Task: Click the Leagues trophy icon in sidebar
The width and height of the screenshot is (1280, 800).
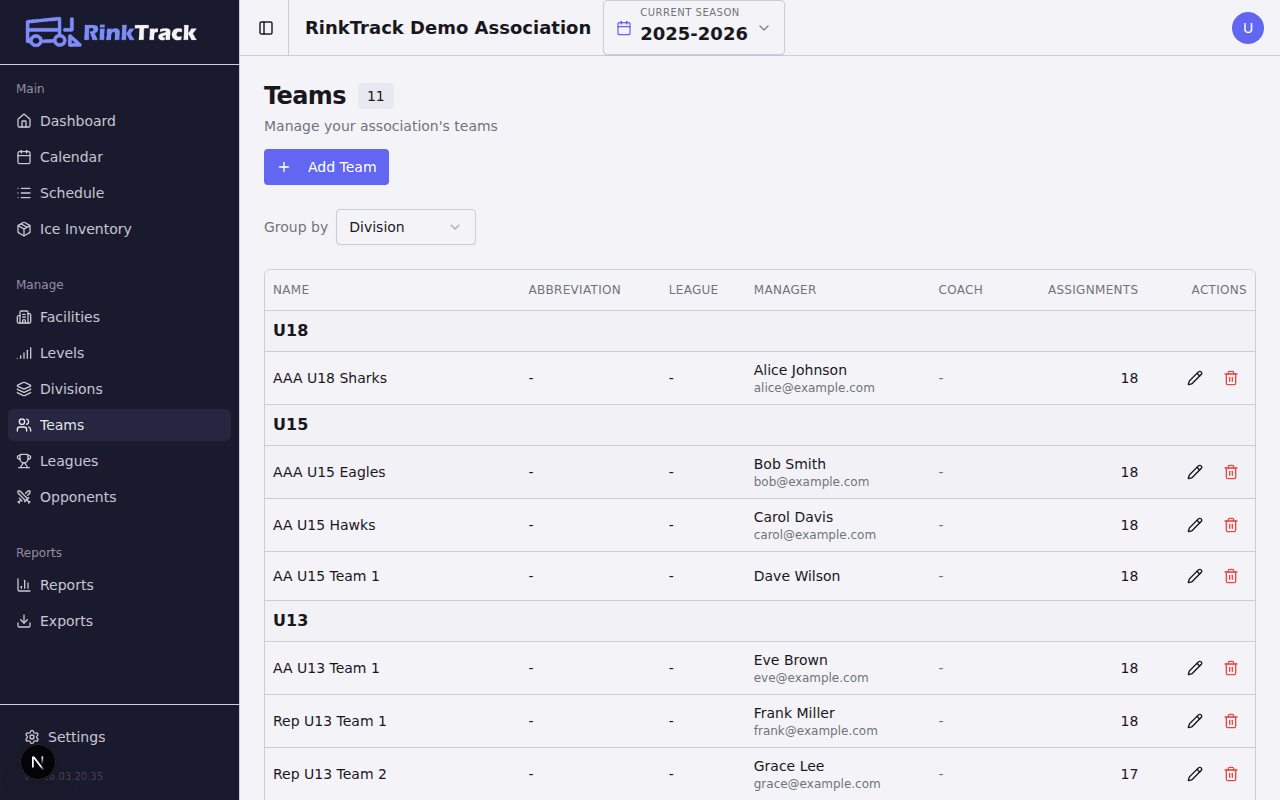Action: 22,460
